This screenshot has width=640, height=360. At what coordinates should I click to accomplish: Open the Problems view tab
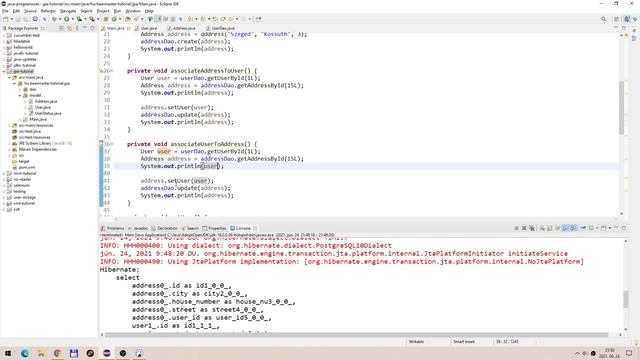click(112, 228)
